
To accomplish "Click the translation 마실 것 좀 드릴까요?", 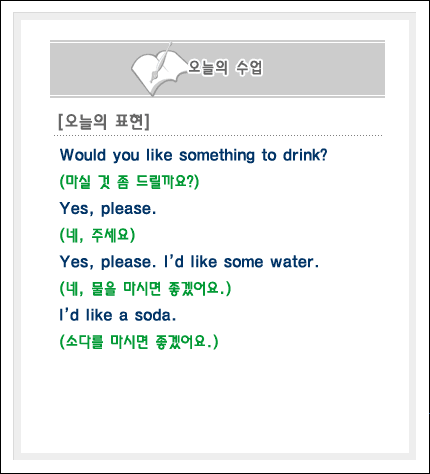I will [129, 182].
